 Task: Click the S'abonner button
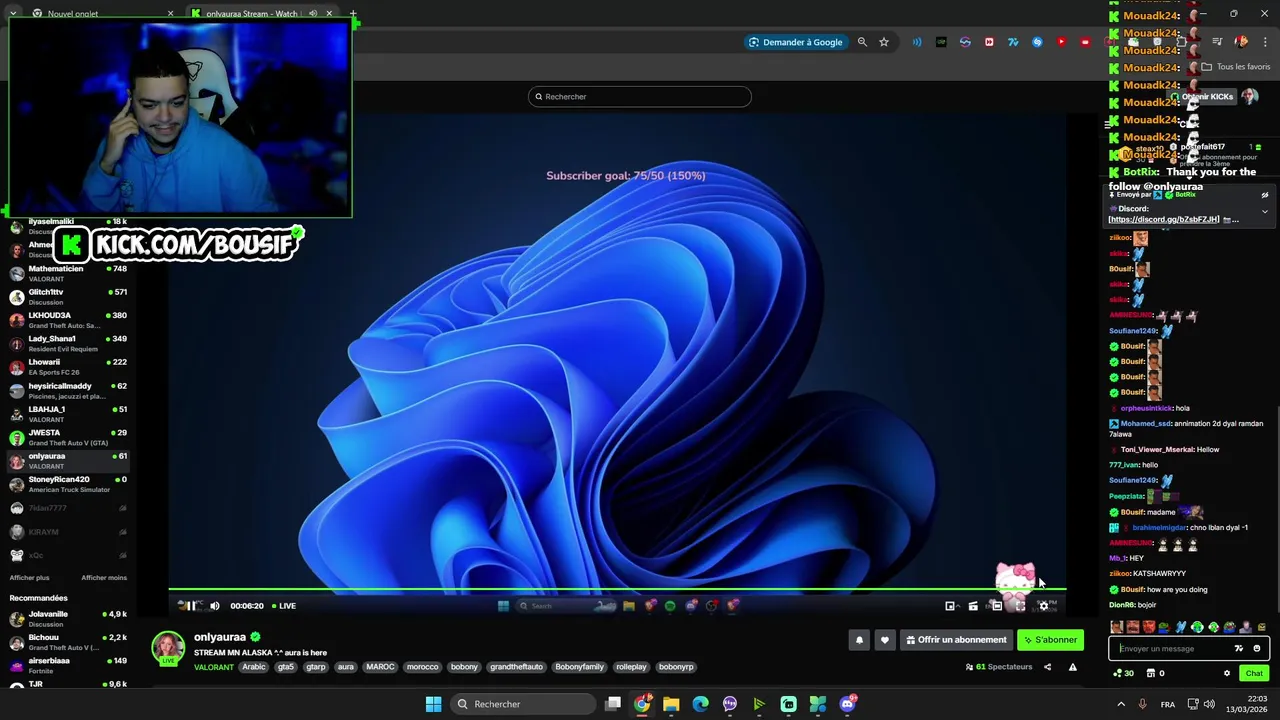(1051, 640)
